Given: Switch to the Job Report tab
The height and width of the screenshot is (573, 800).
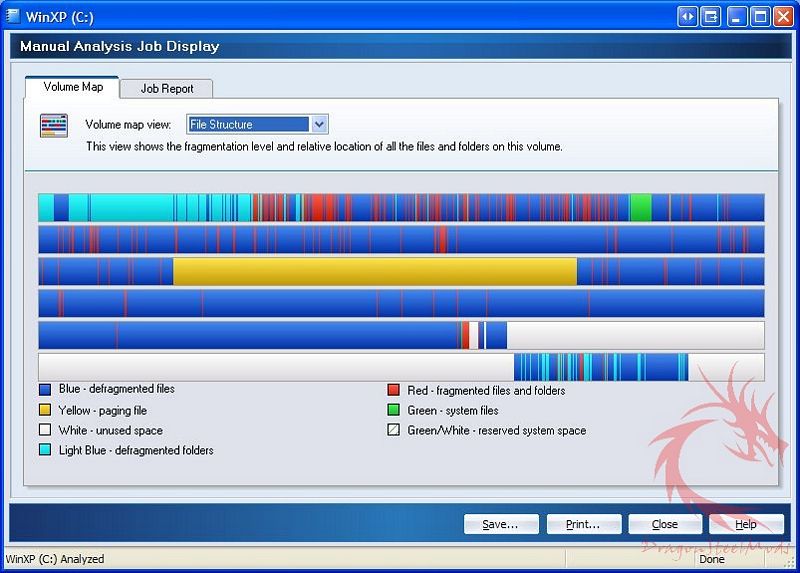Looking at the screenshot, I should tap(166, 89).
